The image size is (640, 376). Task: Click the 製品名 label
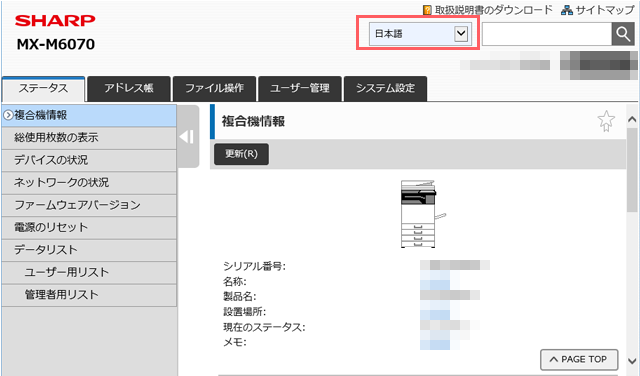pos(240,297)
